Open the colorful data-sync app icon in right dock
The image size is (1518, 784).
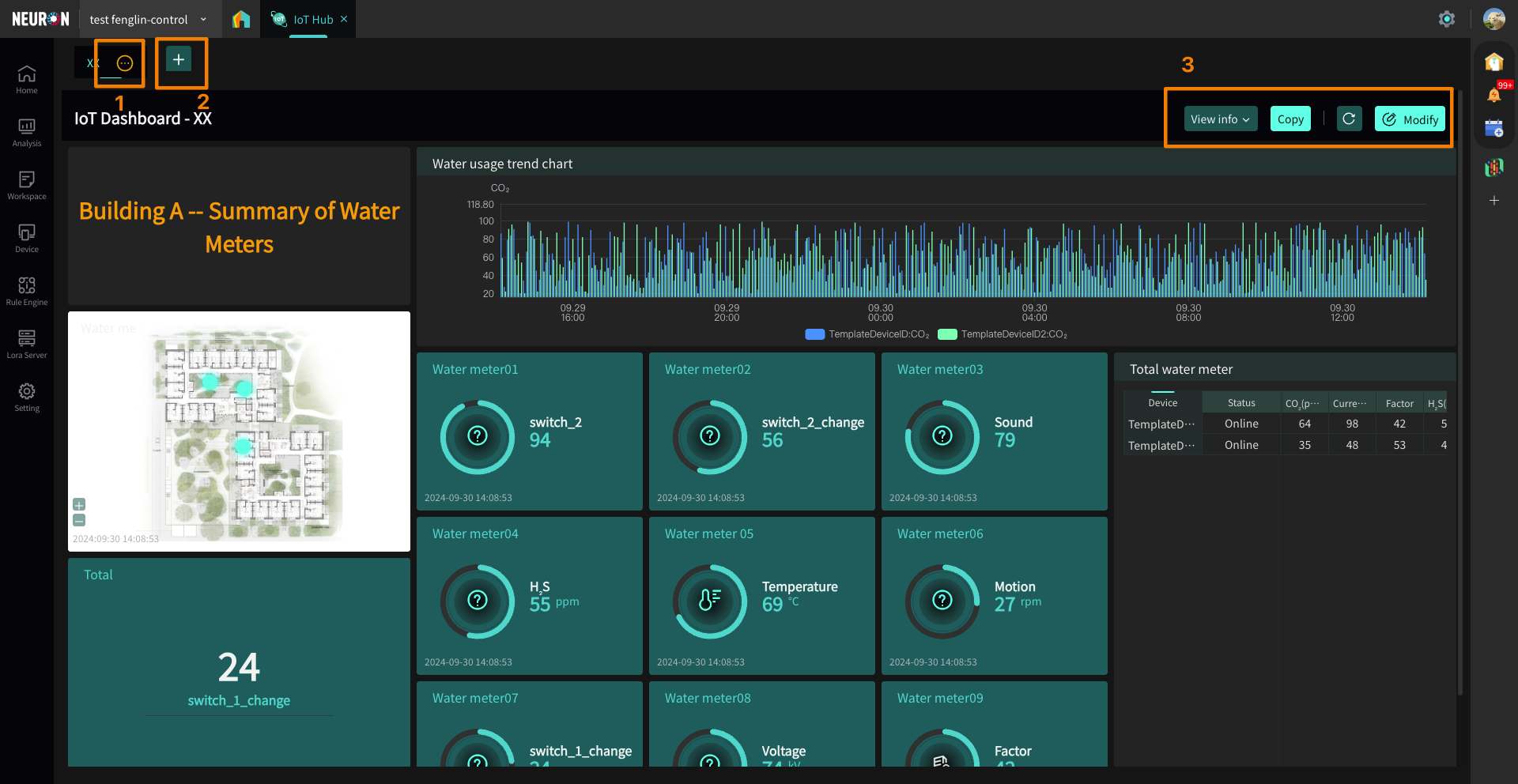click(1494, 167)
